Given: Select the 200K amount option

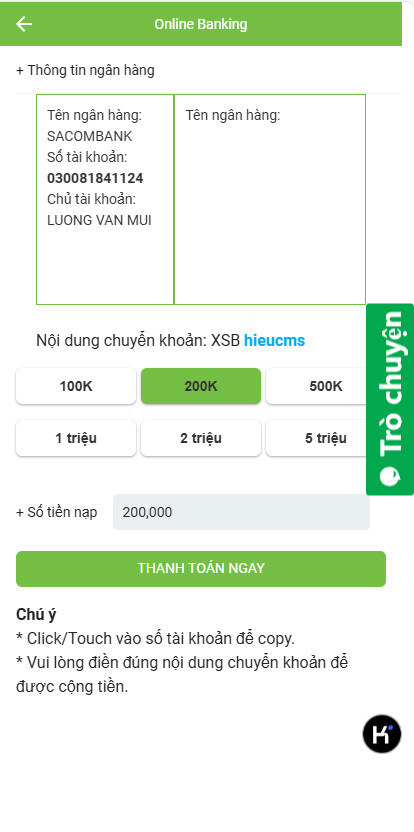Looking at the screenshot, I should point(201,386).
